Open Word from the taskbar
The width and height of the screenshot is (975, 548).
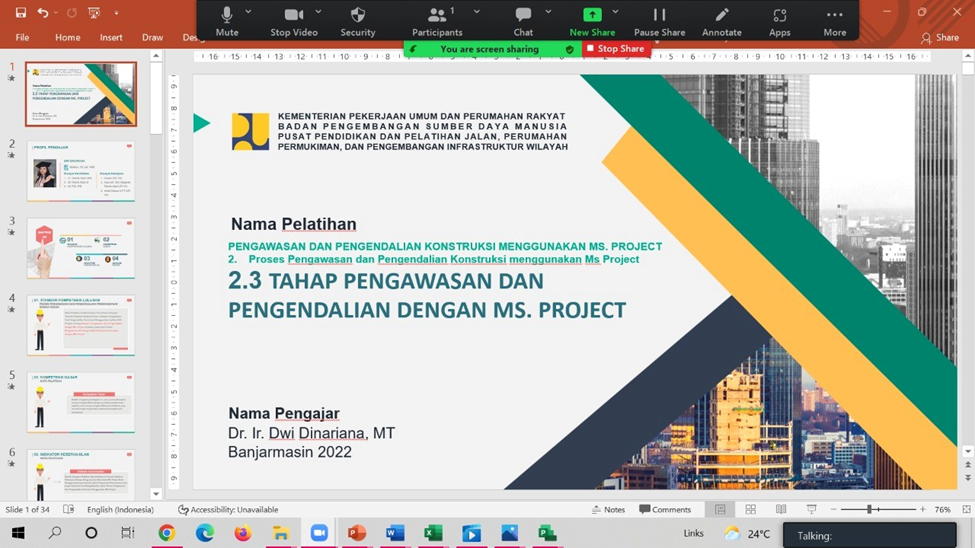coord(395,533)
